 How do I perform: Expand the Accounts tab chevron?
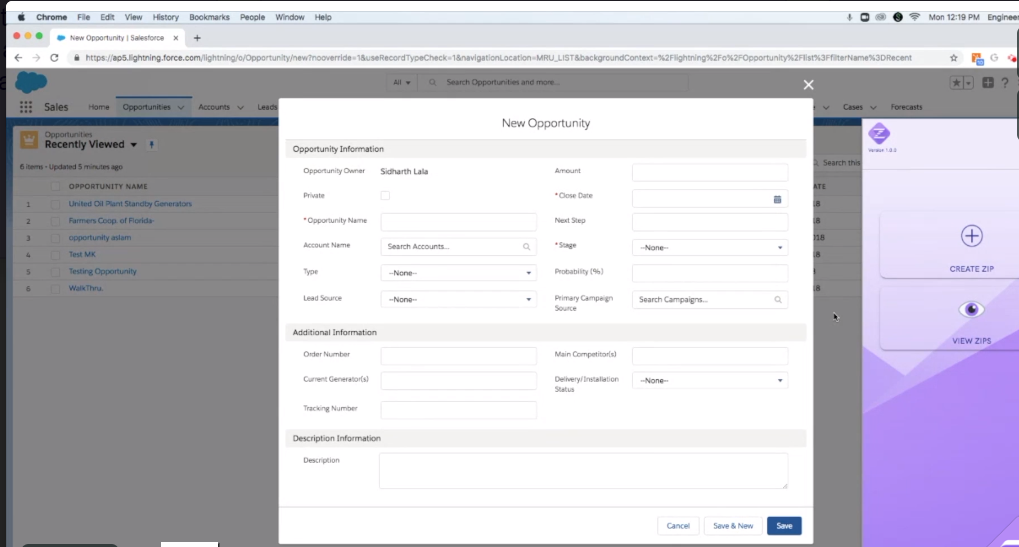(x=240, y=107)
